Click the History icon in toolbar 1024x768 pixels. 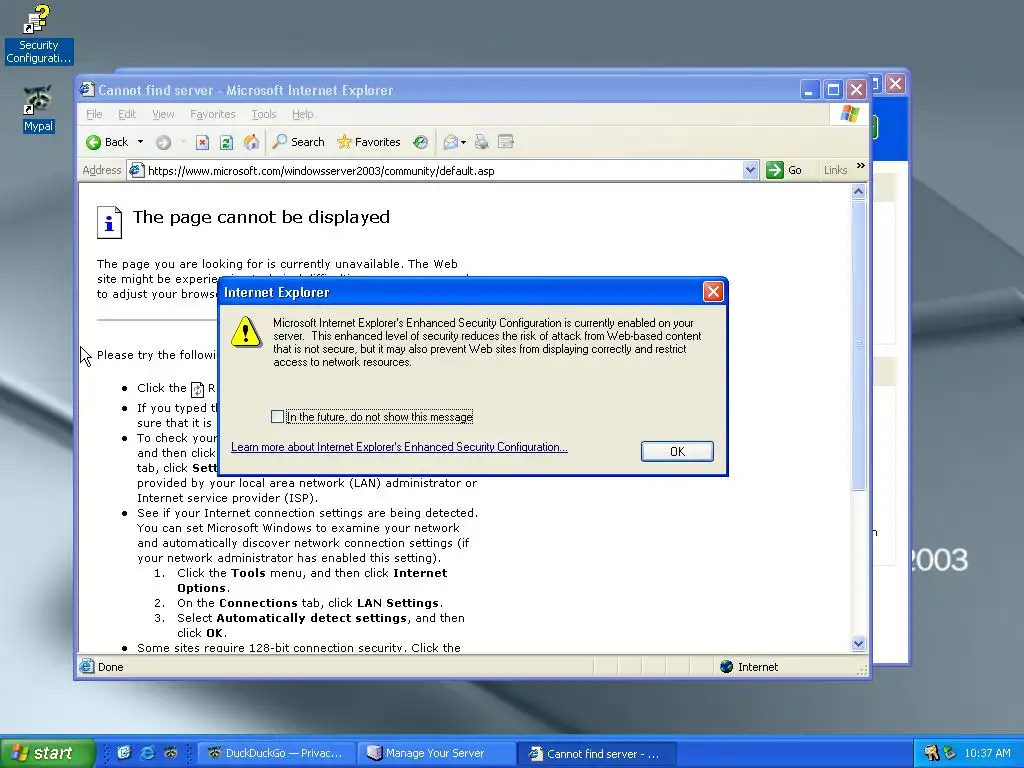421,142
